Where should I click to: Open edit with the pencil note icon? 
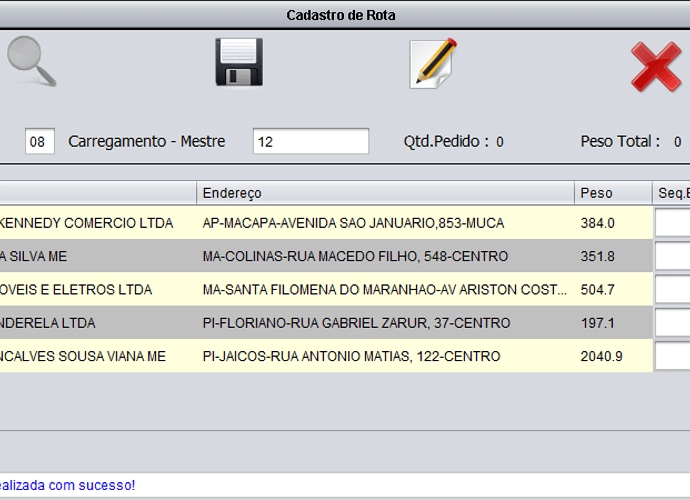click(x=433, y=63)
